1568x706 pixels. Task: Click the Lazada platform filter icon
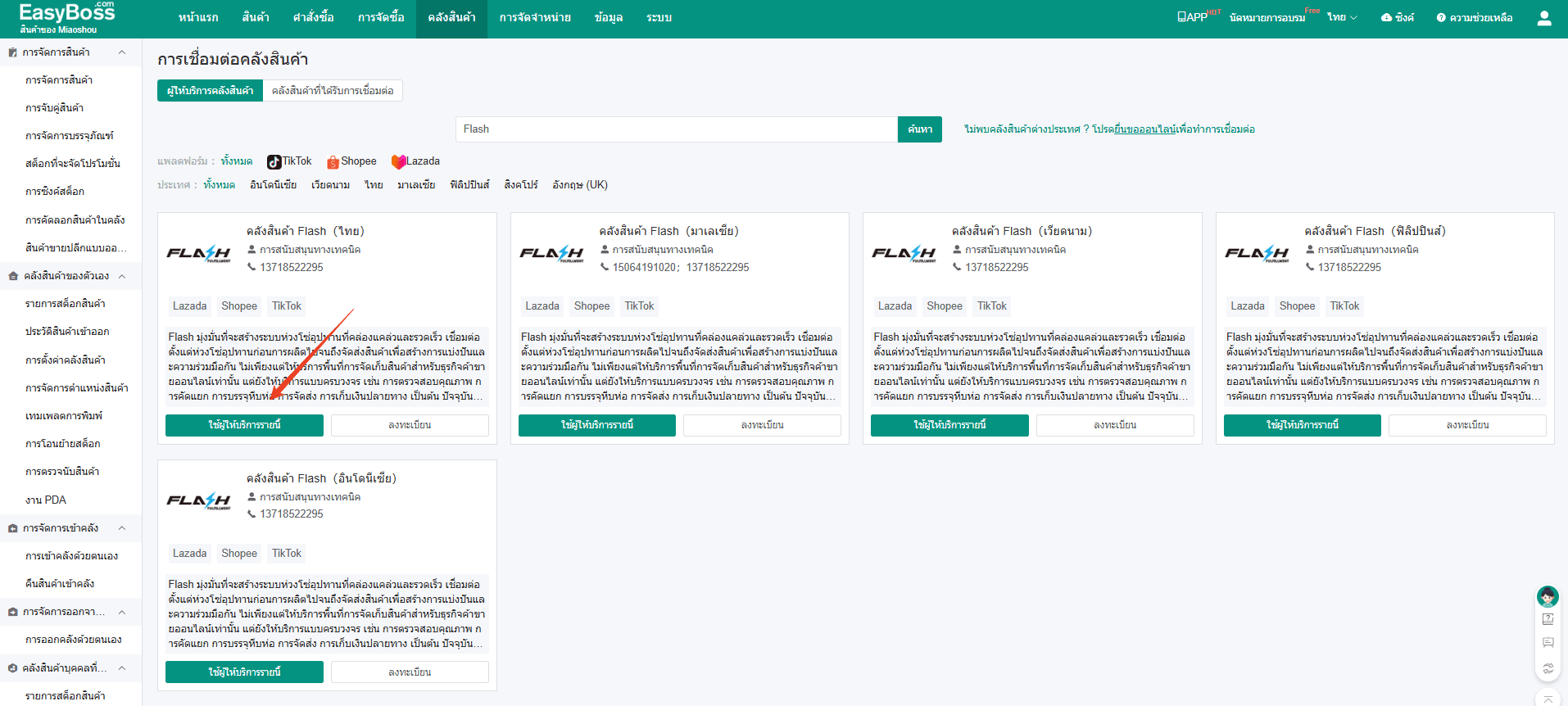398,161
